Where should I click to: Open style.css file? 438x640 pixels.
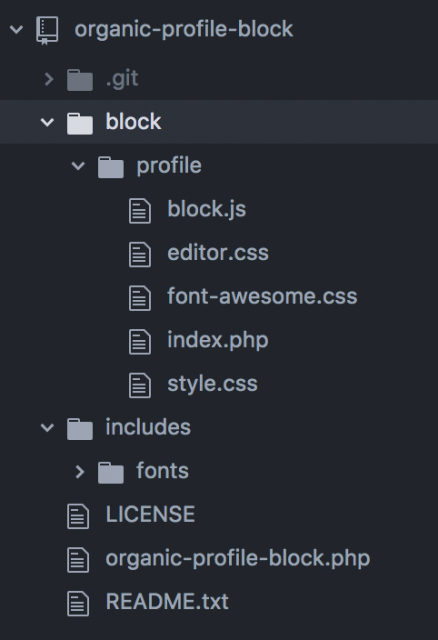click(x=212, y=384)
